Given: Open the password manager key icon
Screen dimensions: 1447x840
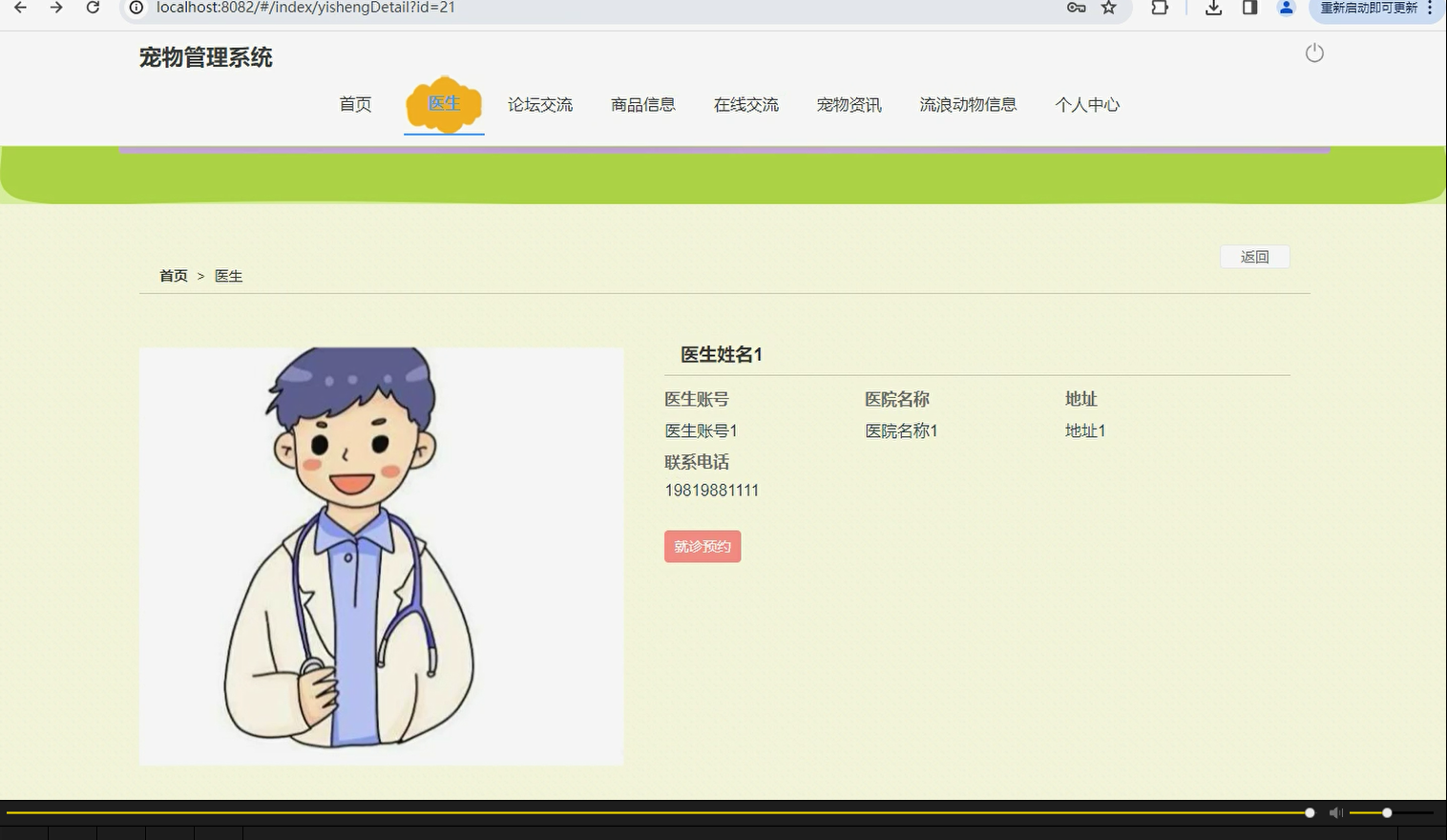Looking at the screenshot, I should [1075, 8].
